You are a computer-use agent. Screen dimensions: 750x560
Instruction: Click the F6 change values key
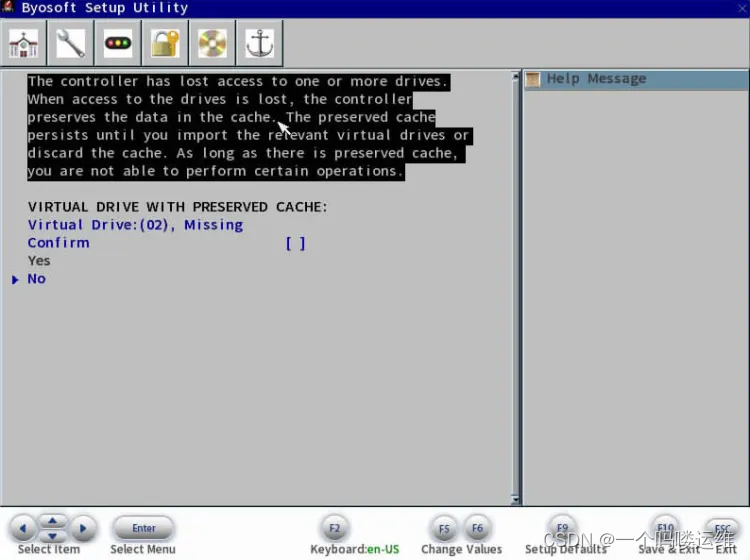click(477, 528)
